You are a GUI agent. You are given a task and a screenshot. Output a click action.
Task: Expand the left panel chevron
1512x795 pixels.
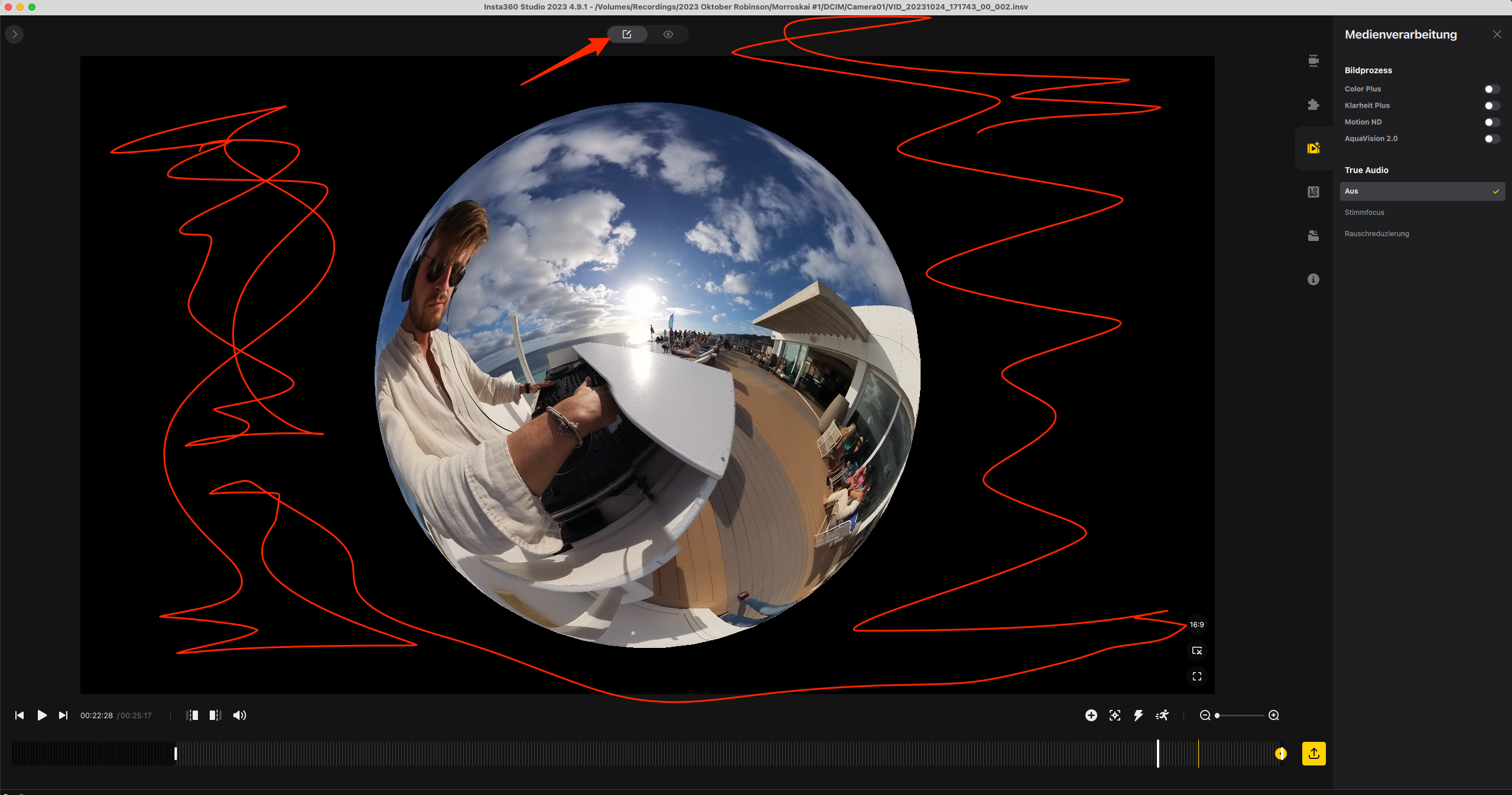[15, 34]
